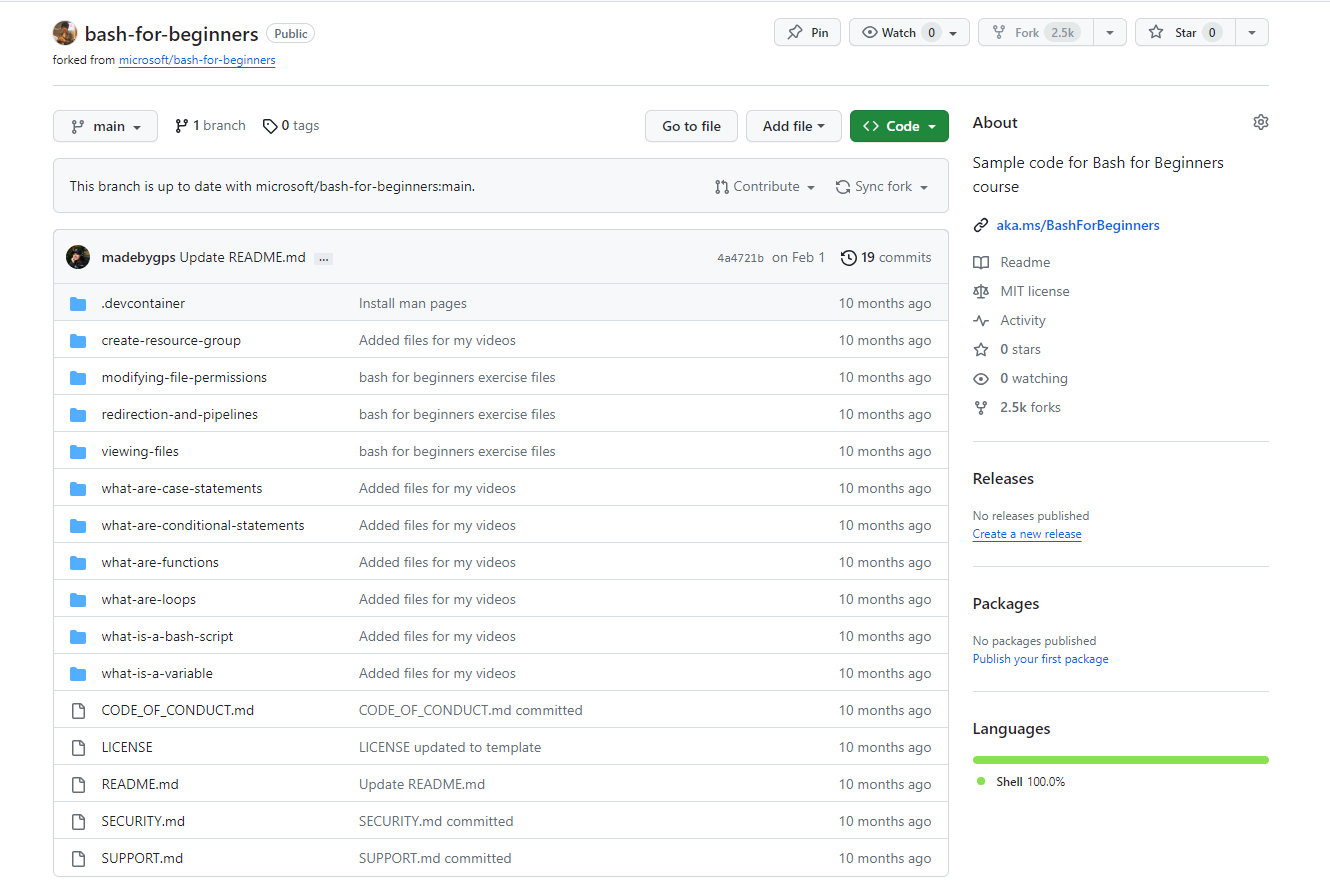The height and width of the screenshot is (884, 1330).
Task: Open the Install man pages commit message
Action: pyautogui.click(x=413, y=303)
